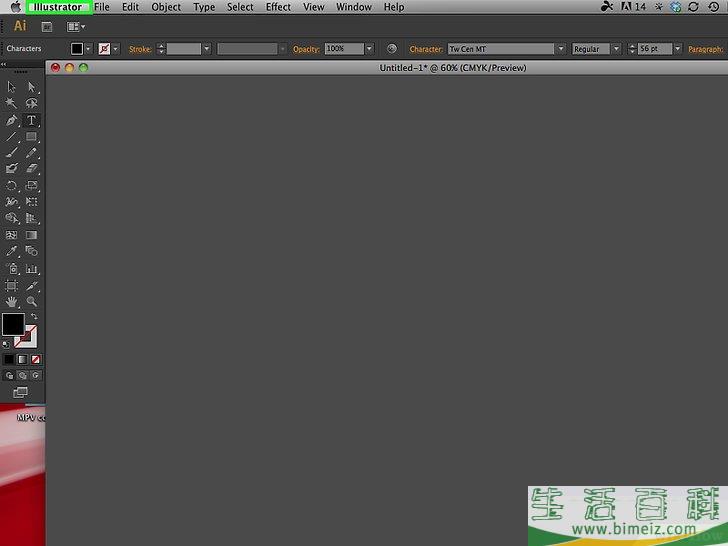Click the black Fill color swatch

tap(12, 324)
